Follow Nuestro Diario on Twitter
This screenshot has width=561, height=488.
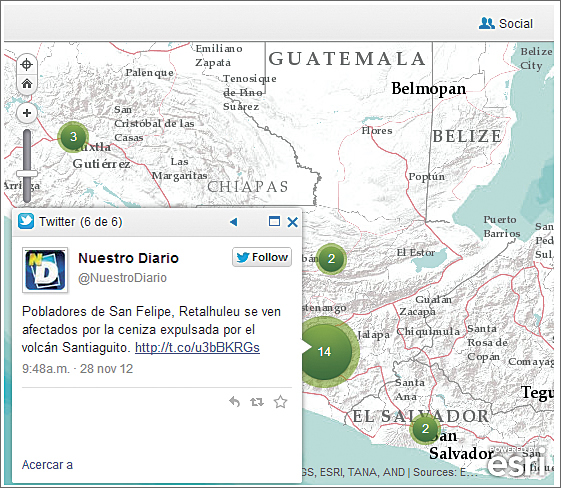point(262,257)
